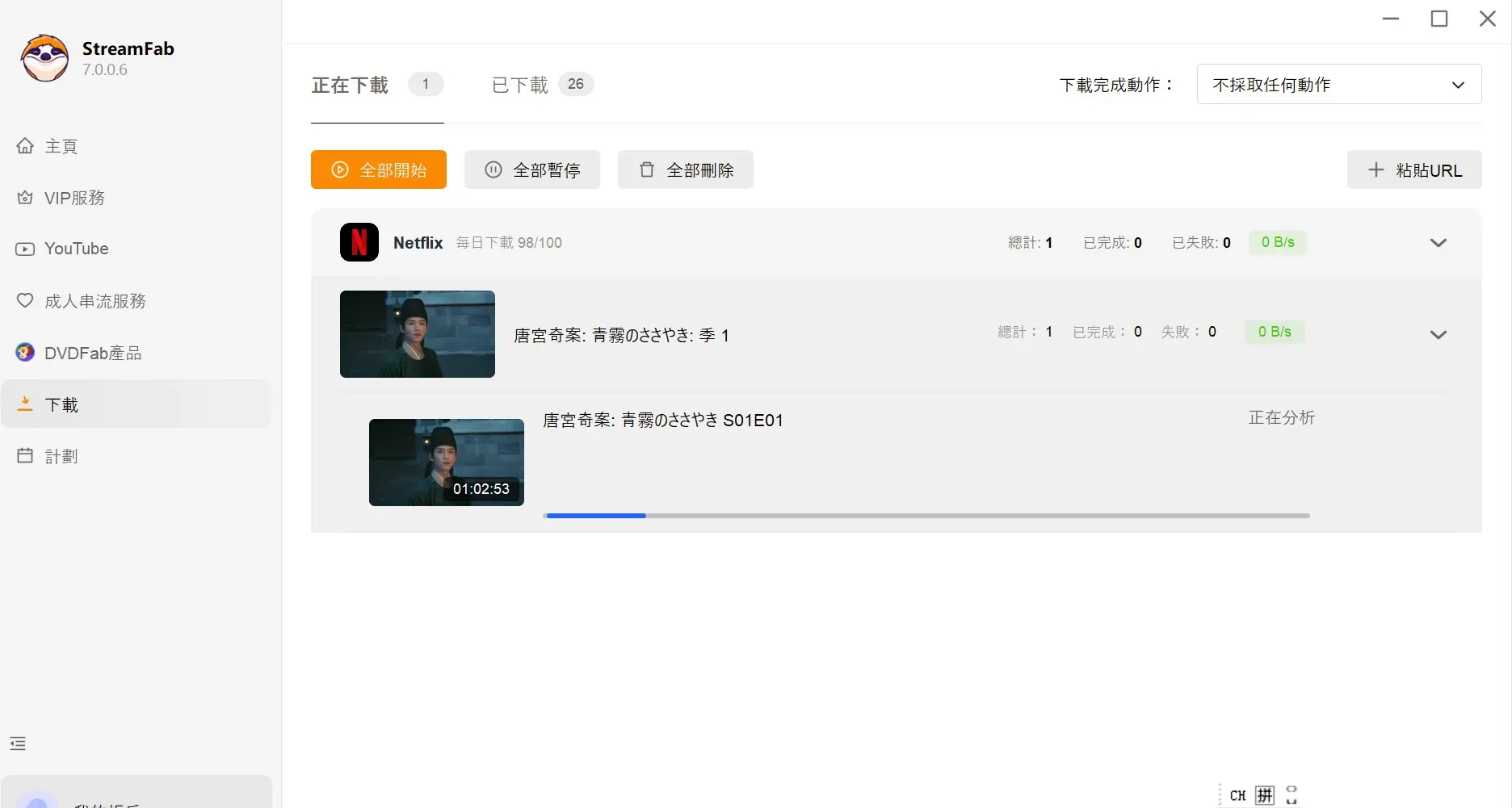Screen dimensions: 1512x808
Task: Click the 粘貼URL button
Action: (1414, 170)
